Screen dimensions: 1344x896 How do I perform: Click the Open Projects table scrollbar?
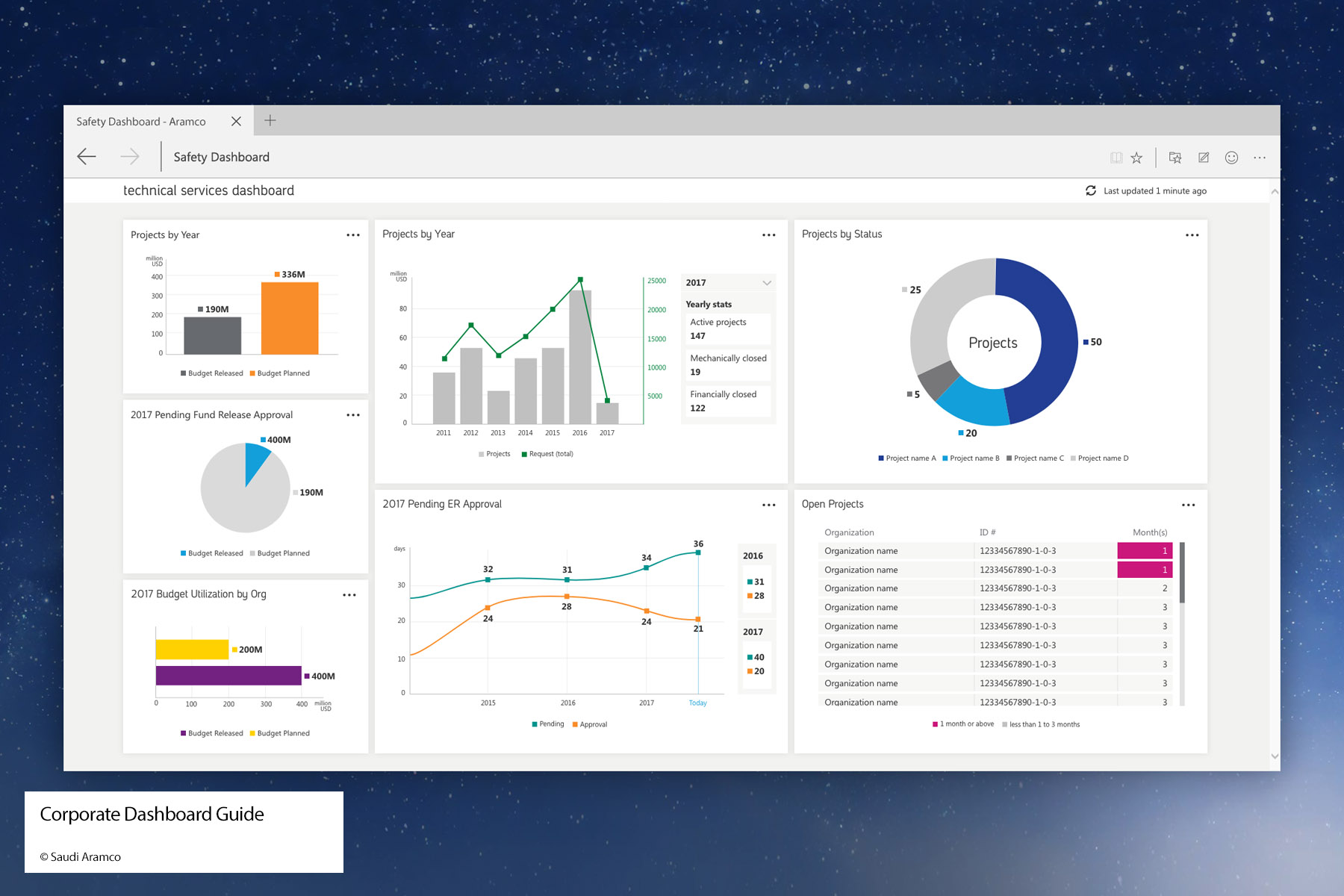click(x=1182, y=573)
